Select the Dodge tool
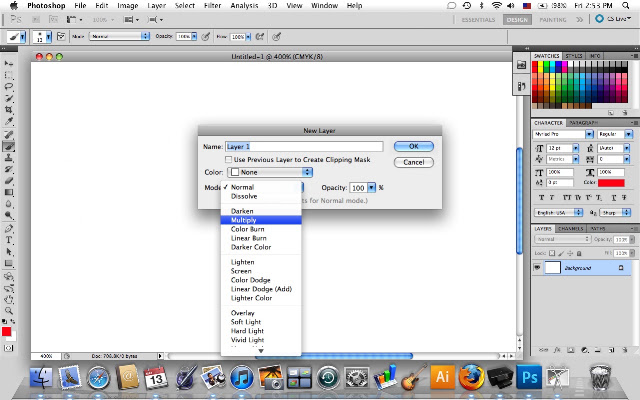This screenshot has width=640, height=400. tap(9, 215)
